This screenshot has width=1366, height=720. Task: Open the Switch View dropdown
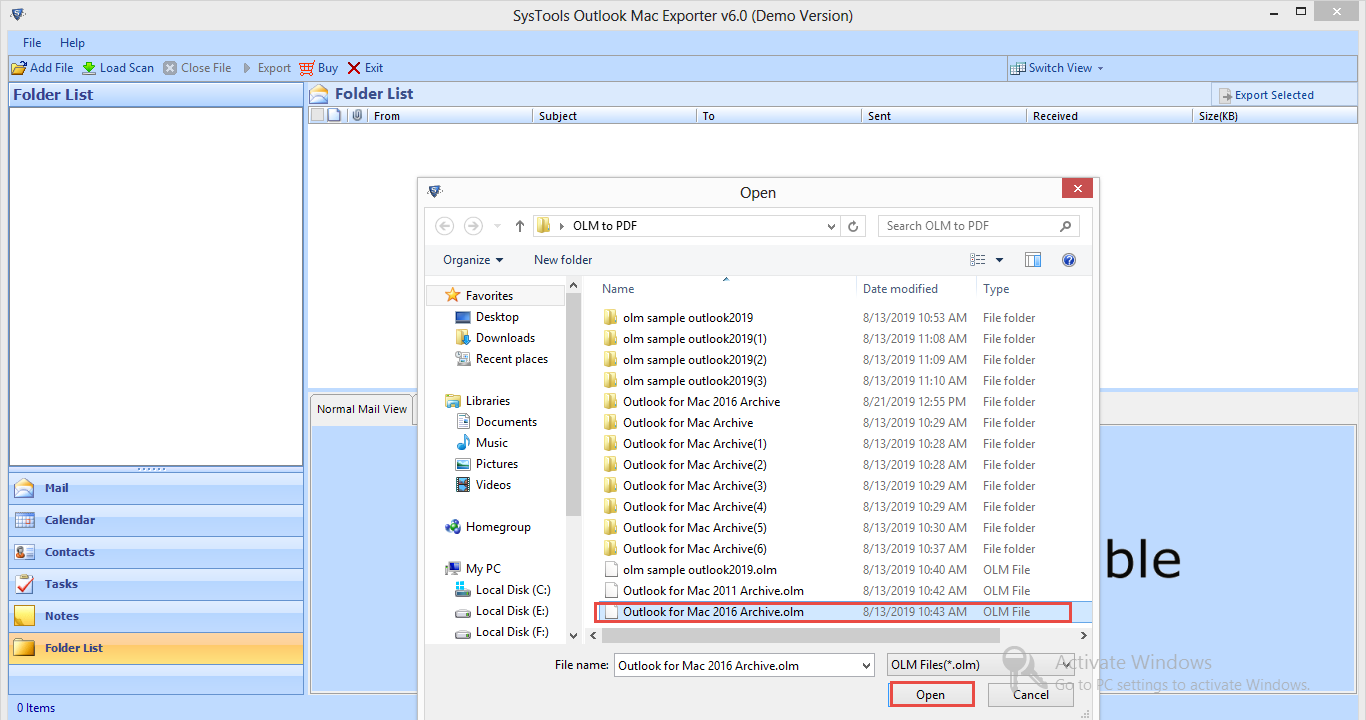point(1058,68)
